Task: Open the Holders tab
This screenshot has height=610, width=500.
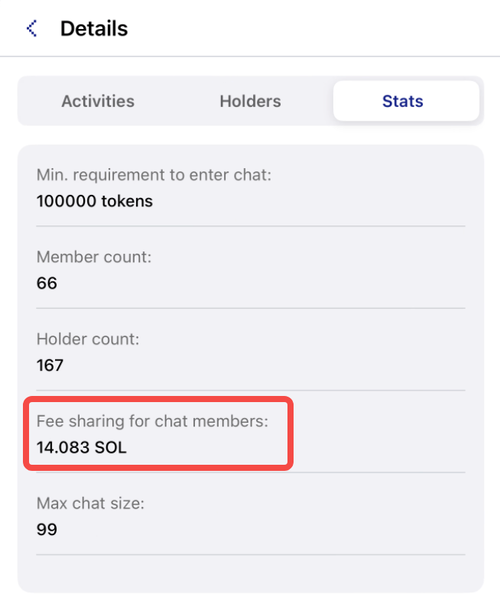Action: click(250, 101)
